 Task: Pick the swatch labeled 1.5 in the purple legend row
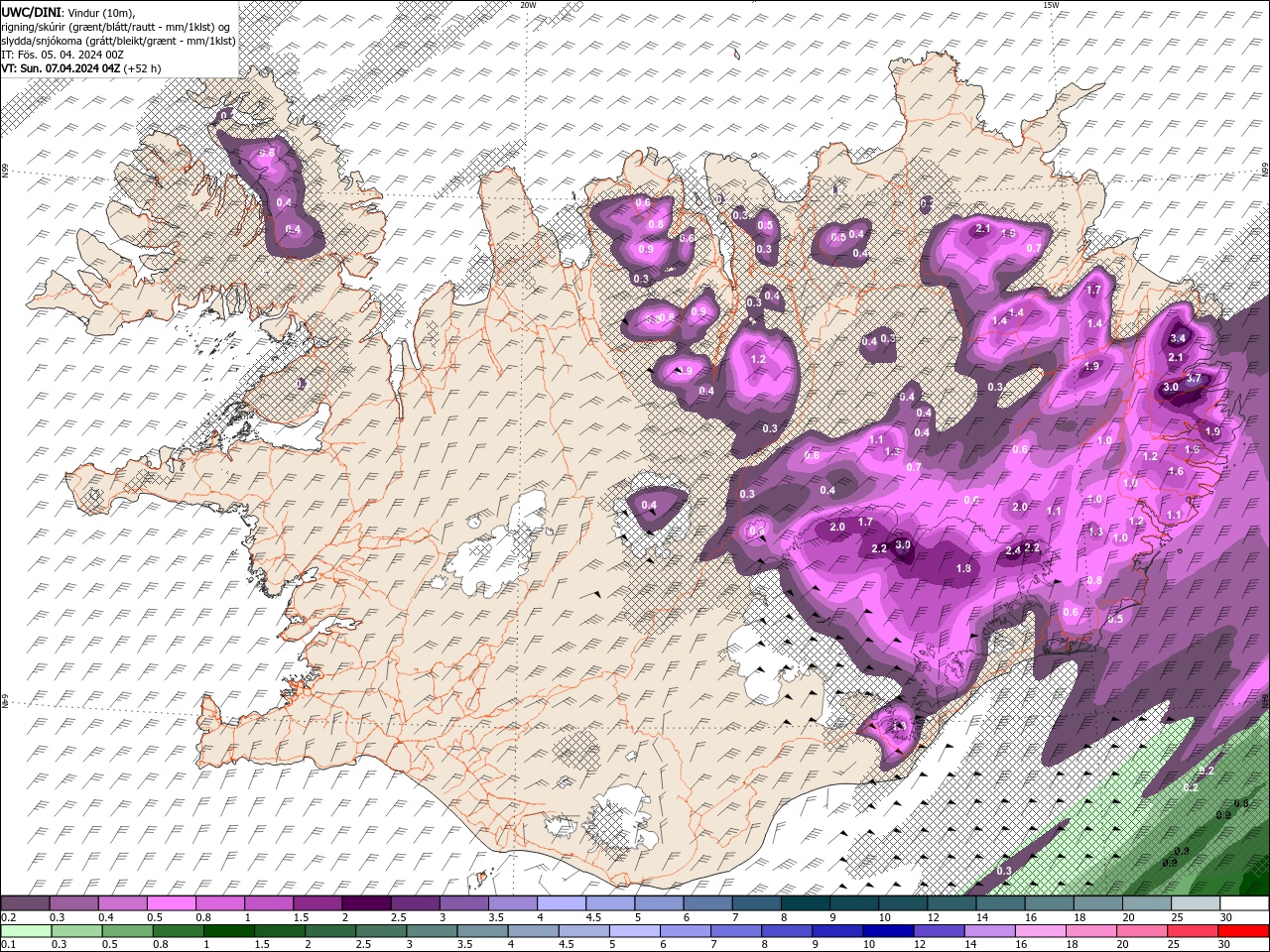[317, 903]
